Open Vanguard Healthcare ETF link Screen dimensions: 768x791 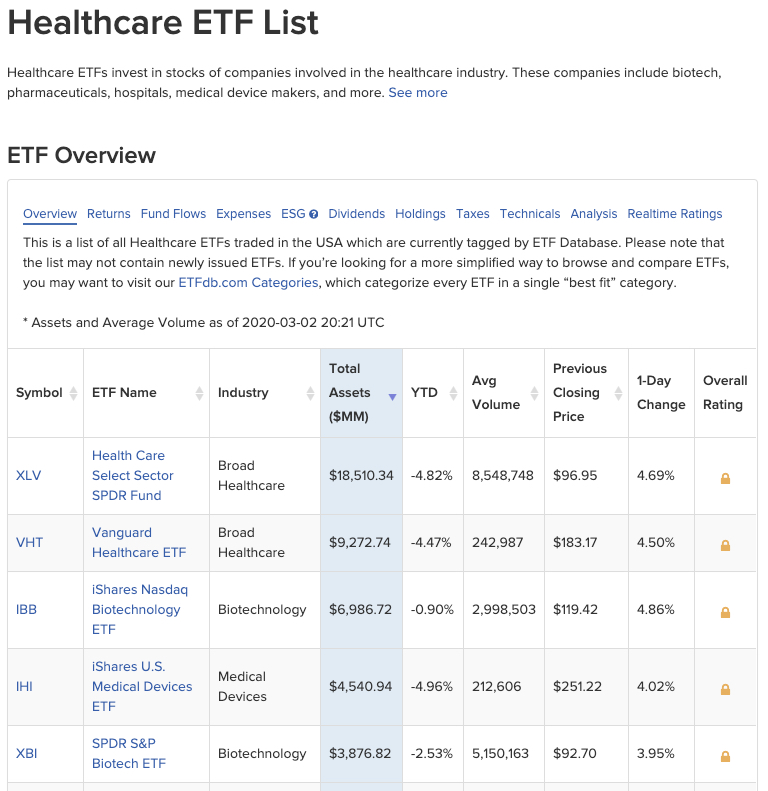(139, 542)
